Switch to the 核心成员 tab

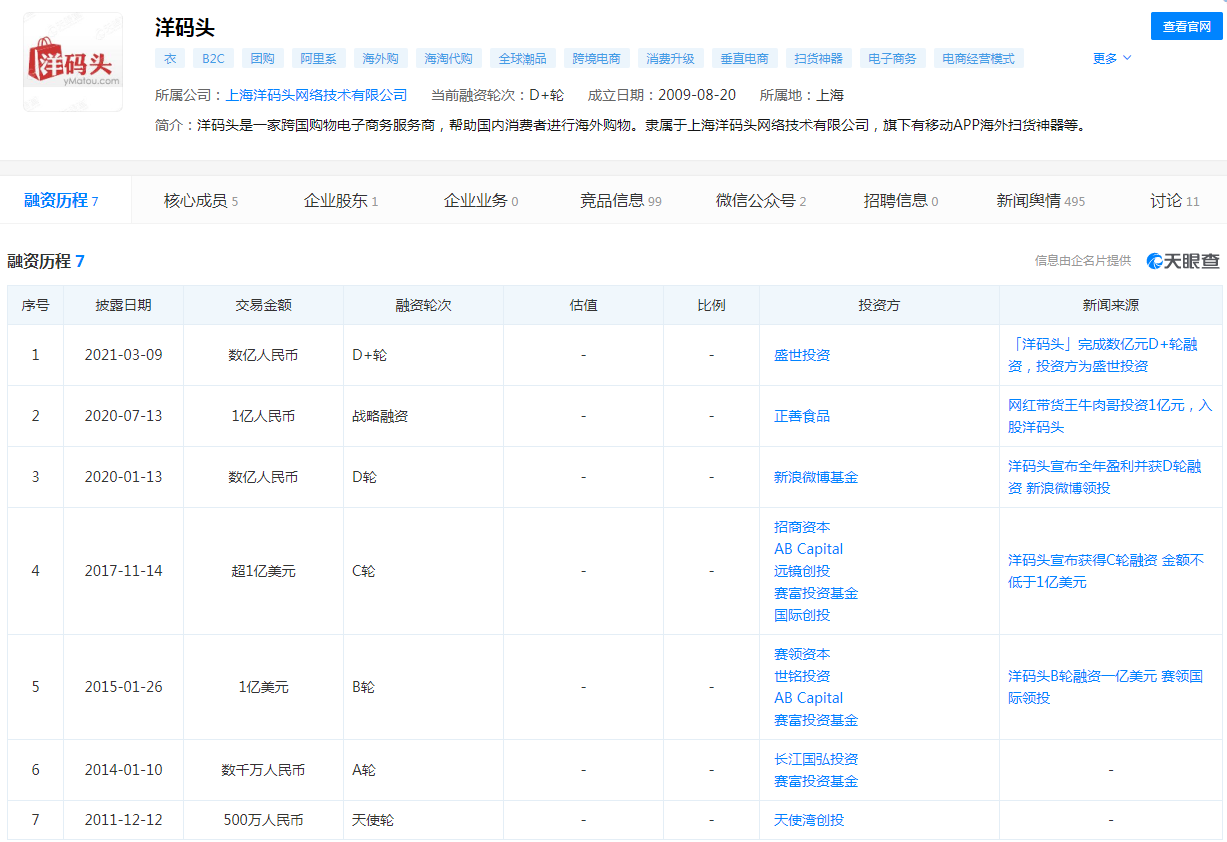200,201
